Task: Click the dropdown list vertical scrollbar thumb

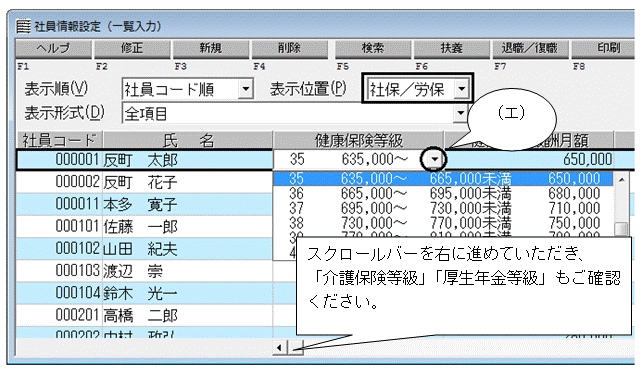Action: [x=622, y=229]
